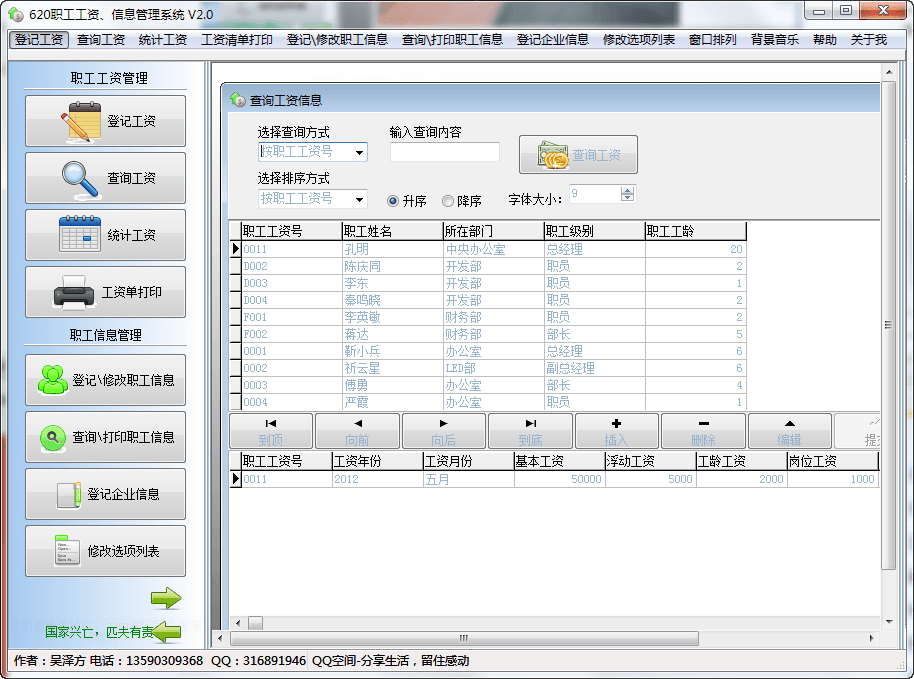This screenshot has width=914, height=679.
Task: Click the inner window horizontal scrollbar thumb
Action: [x=255, y=622]
